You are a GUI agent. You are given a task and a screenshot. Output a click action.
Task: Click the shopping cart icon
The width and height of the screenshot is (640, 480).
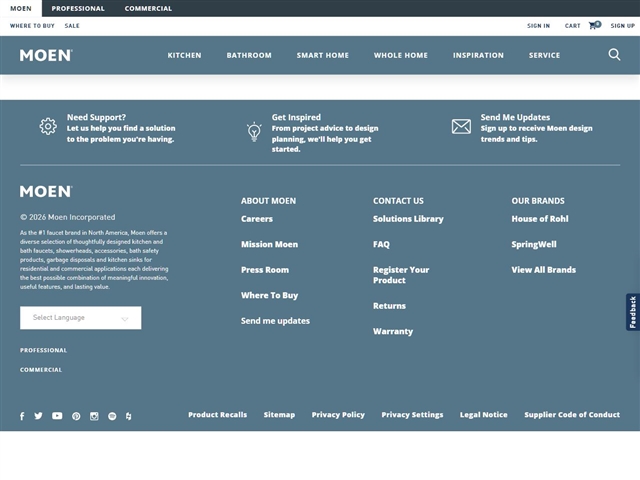(x=595, y=25)
